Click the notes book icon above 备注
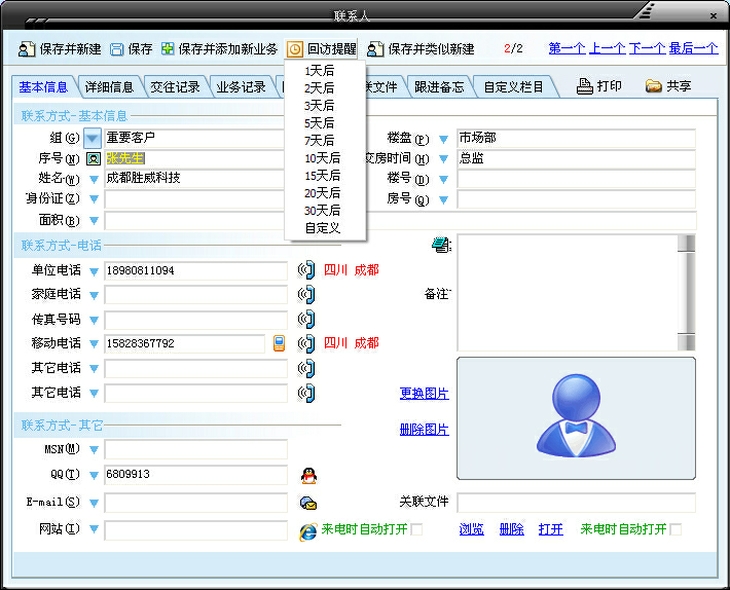 tap(441, 245)
